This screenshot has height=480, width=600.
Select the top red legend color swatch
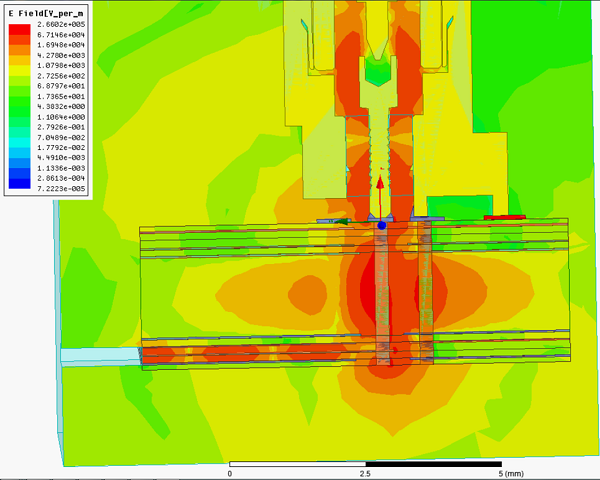(20, 27)
